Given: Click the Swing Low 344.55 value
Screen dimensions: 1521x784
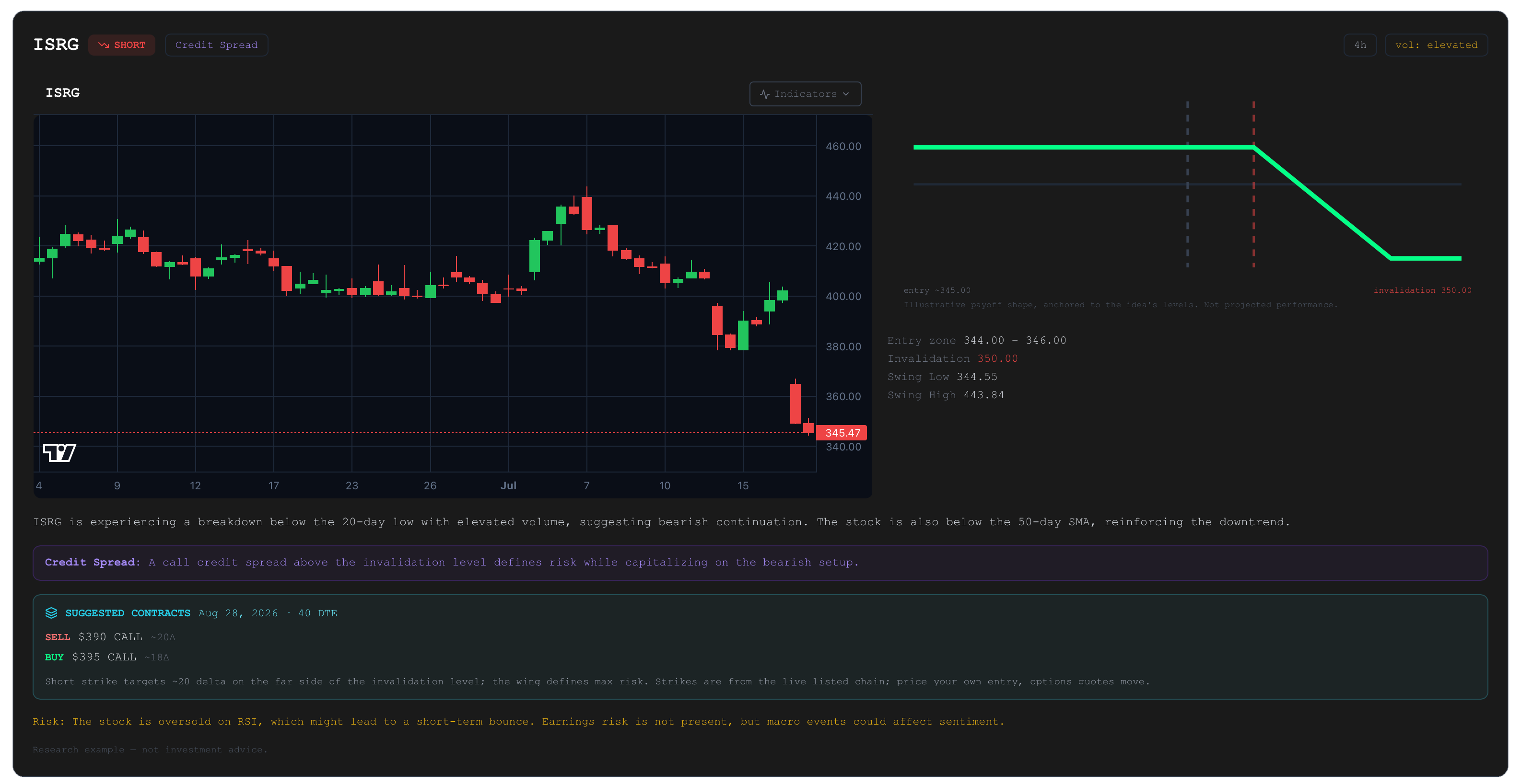Looking at the screenshot, I should tap(977, 377).
